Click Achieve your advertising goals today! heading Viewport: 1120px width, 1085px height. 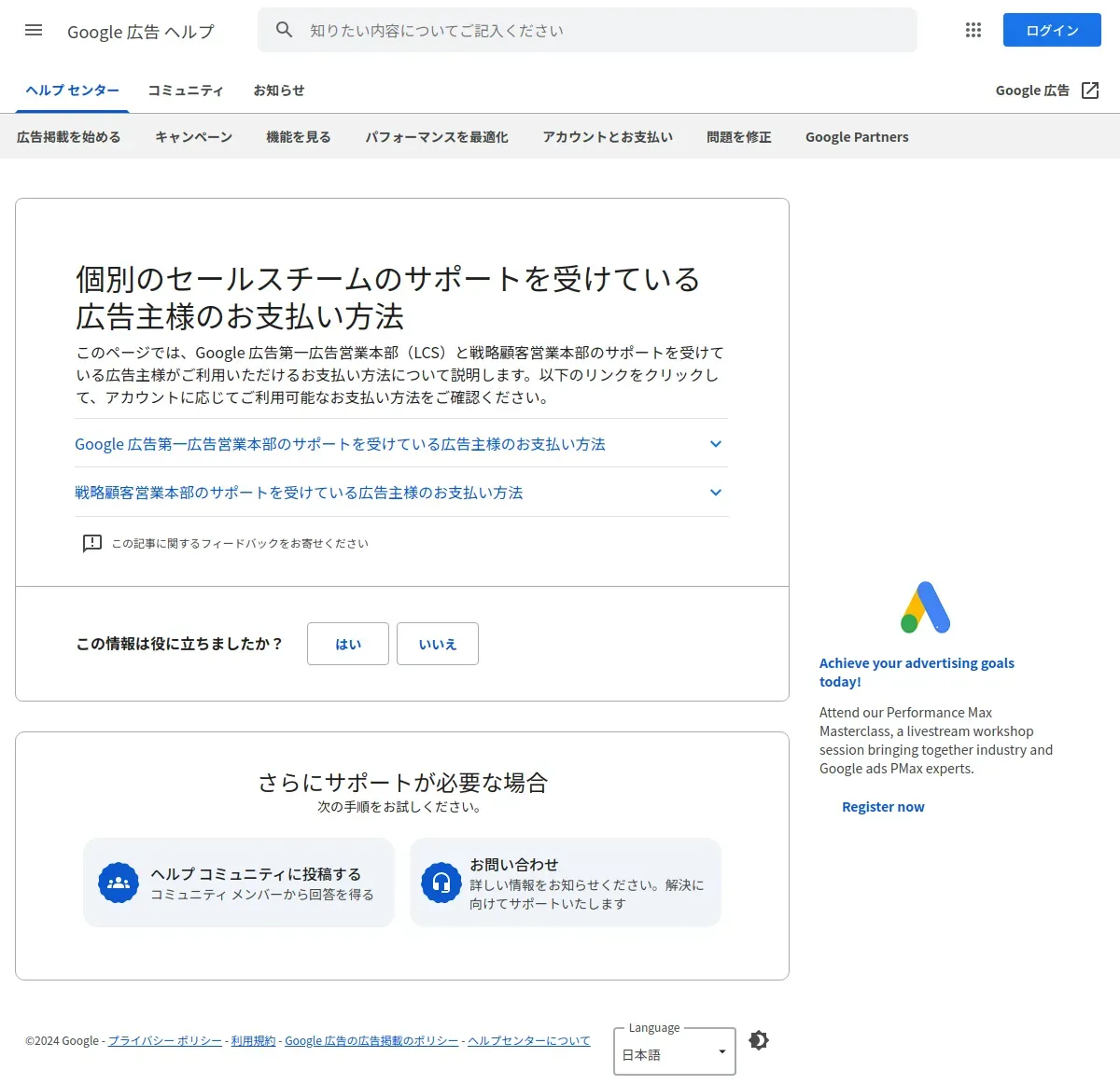click(917, 672)
